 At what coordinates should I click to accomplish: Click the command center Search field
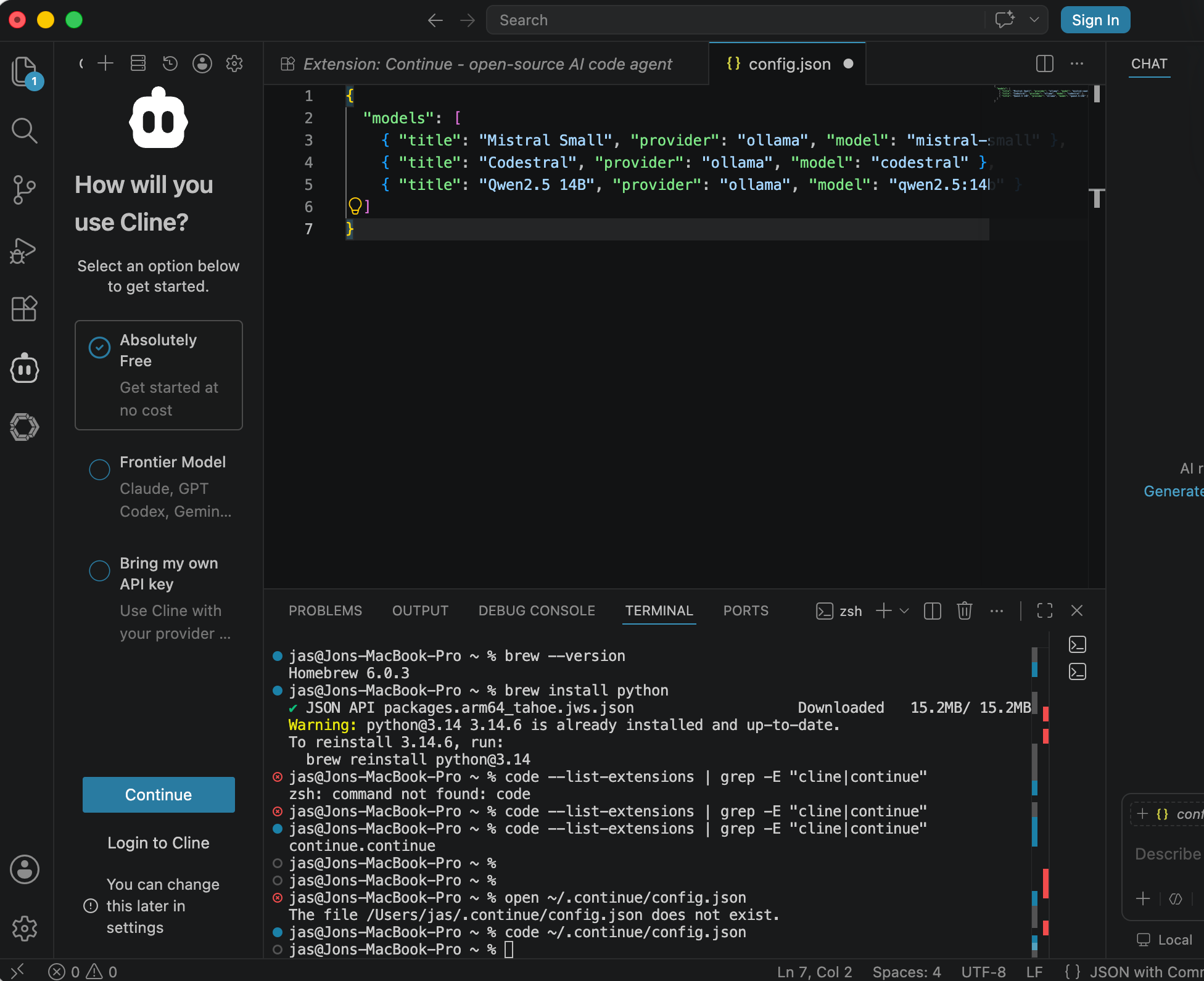click(735, 20)
